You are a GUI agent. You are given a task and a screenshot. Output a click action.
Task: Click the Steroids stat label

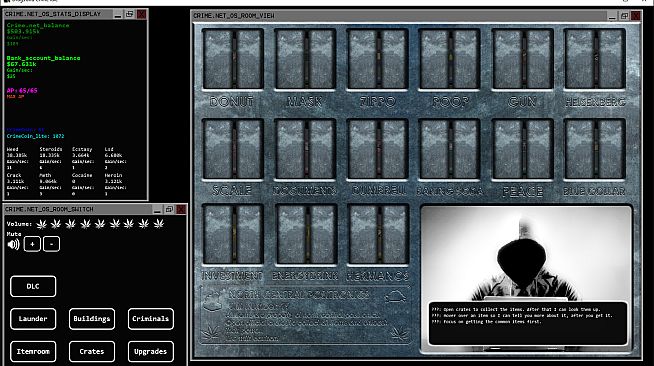[51, 149]
